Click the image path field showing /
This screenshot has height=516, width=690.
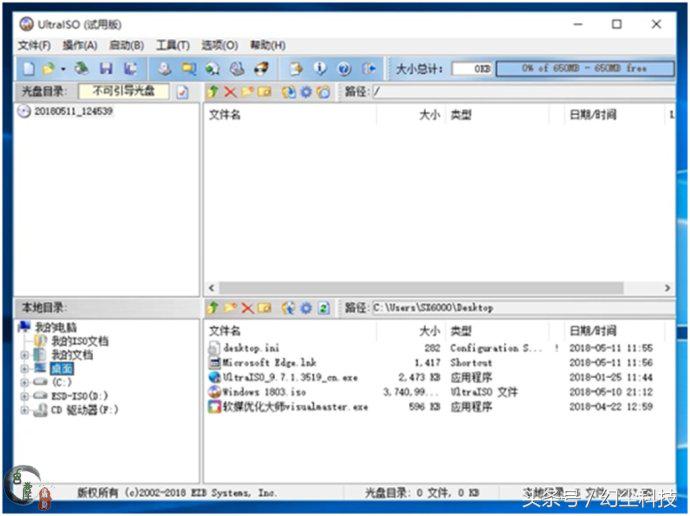pyautogui.click(x=523, y=91)
